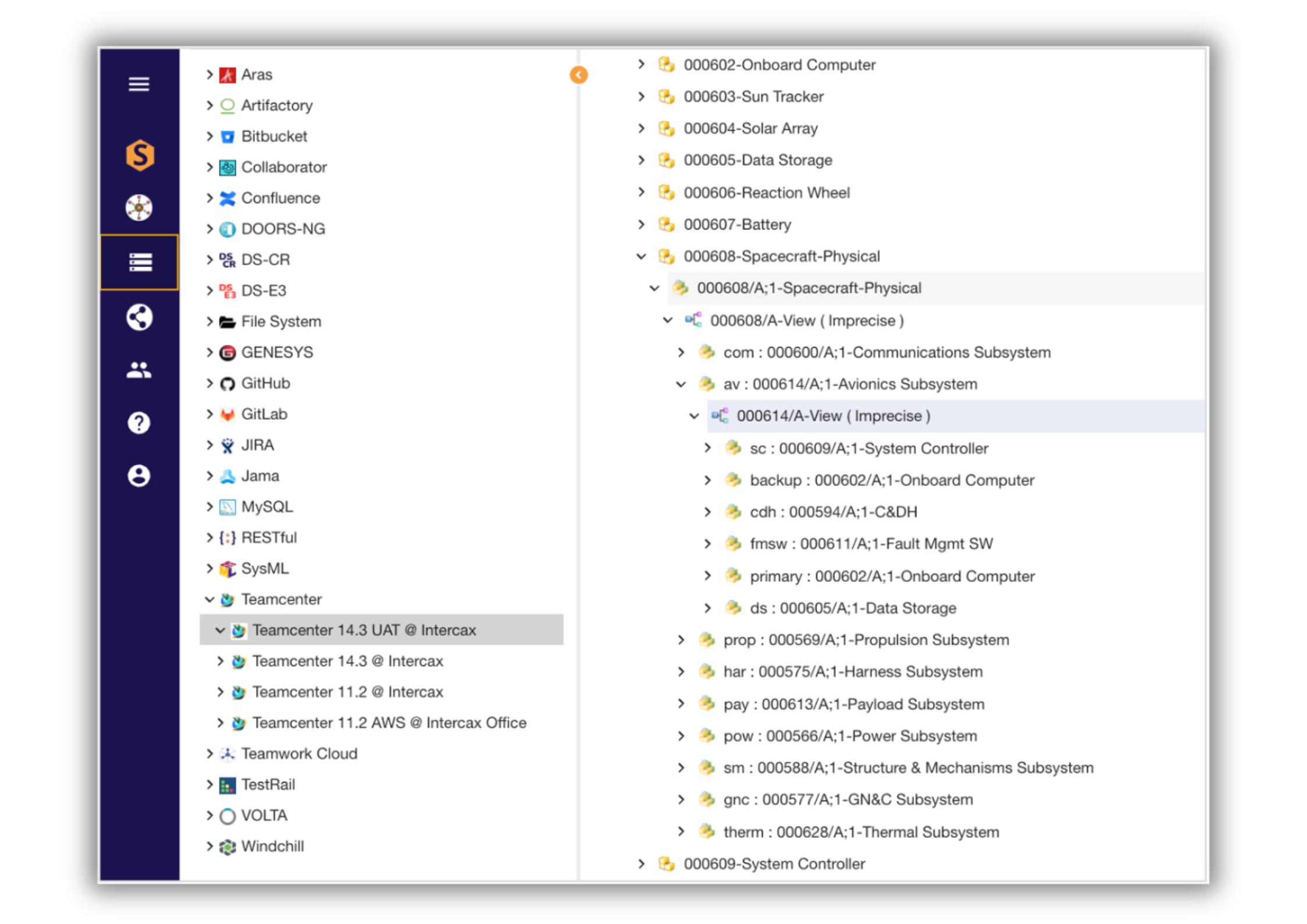Collapse the Teamcenter tree node
1307x924 pixels.
[x=210, y=599]
